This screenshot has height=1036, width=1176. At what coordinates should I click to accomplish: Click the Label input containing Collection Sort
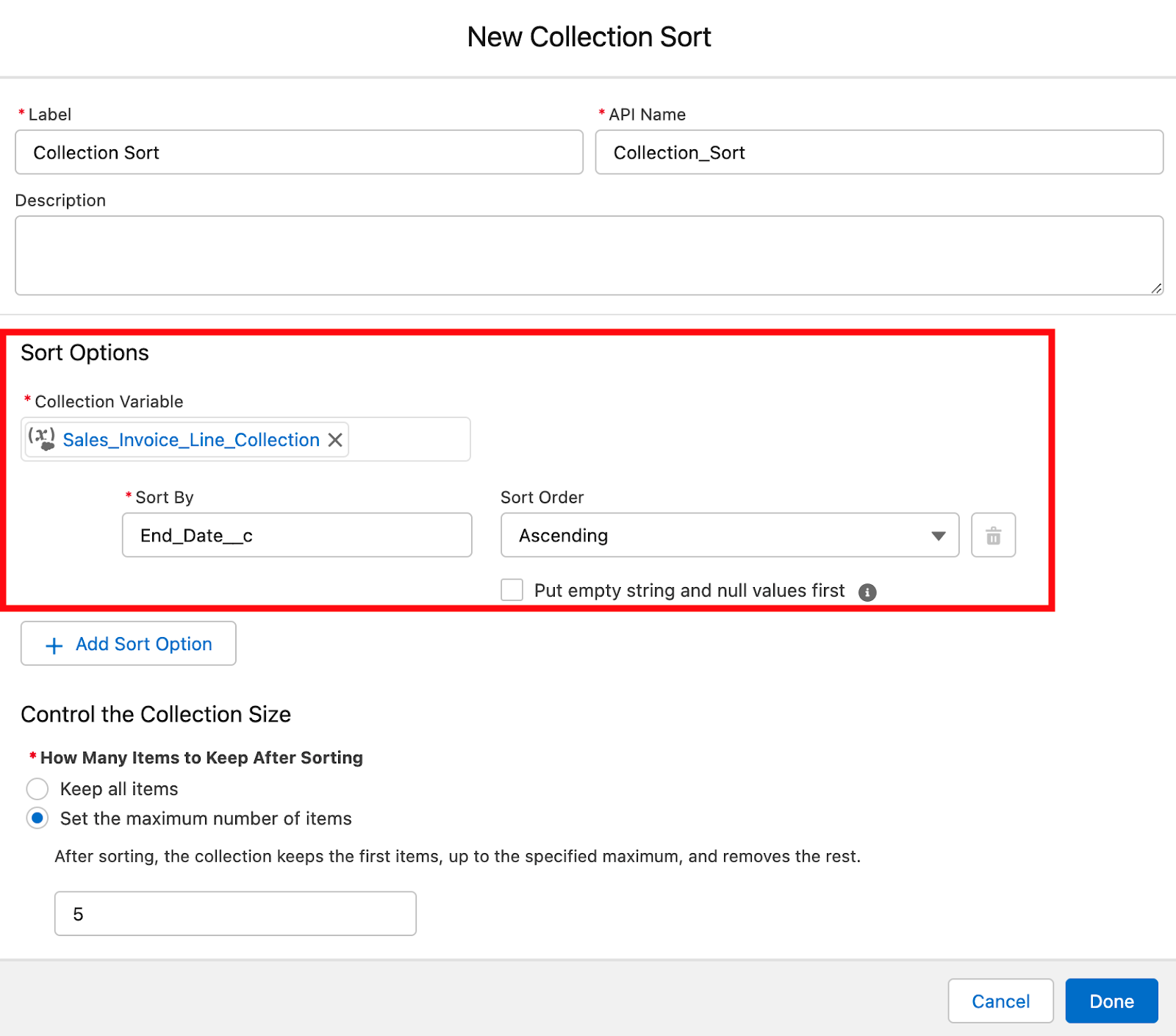[x=298, y=153]
